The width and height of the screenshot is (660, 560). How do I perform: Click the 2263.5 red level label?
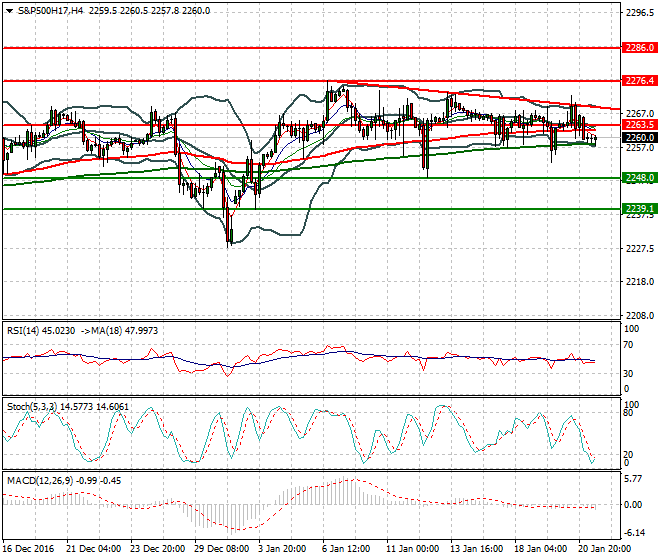pos(639,125)
